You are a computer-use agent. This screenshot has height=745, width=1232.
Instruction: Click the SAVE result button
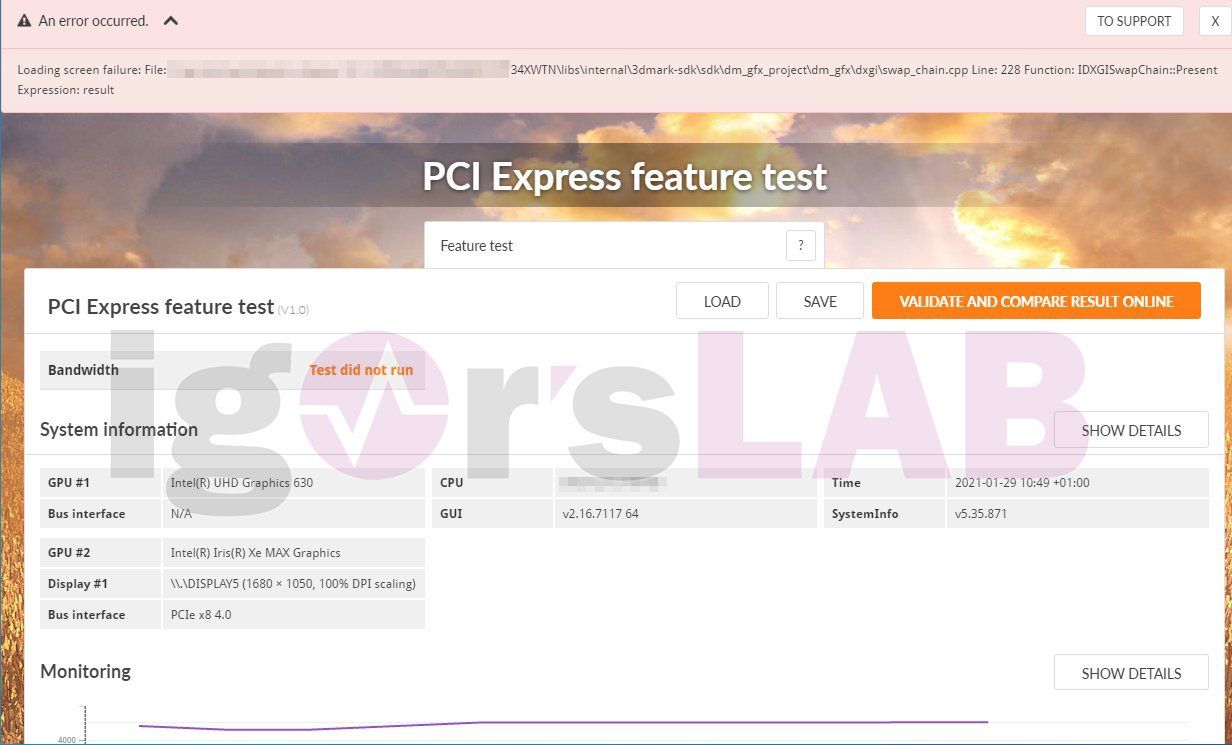coord(820,301)
